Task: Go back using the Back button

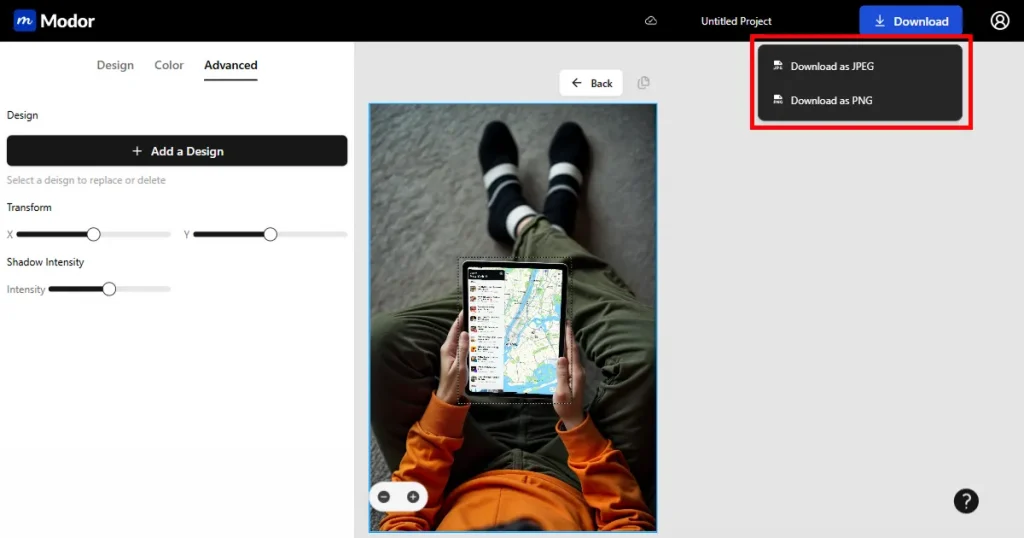Action: (x=591, y=83)
